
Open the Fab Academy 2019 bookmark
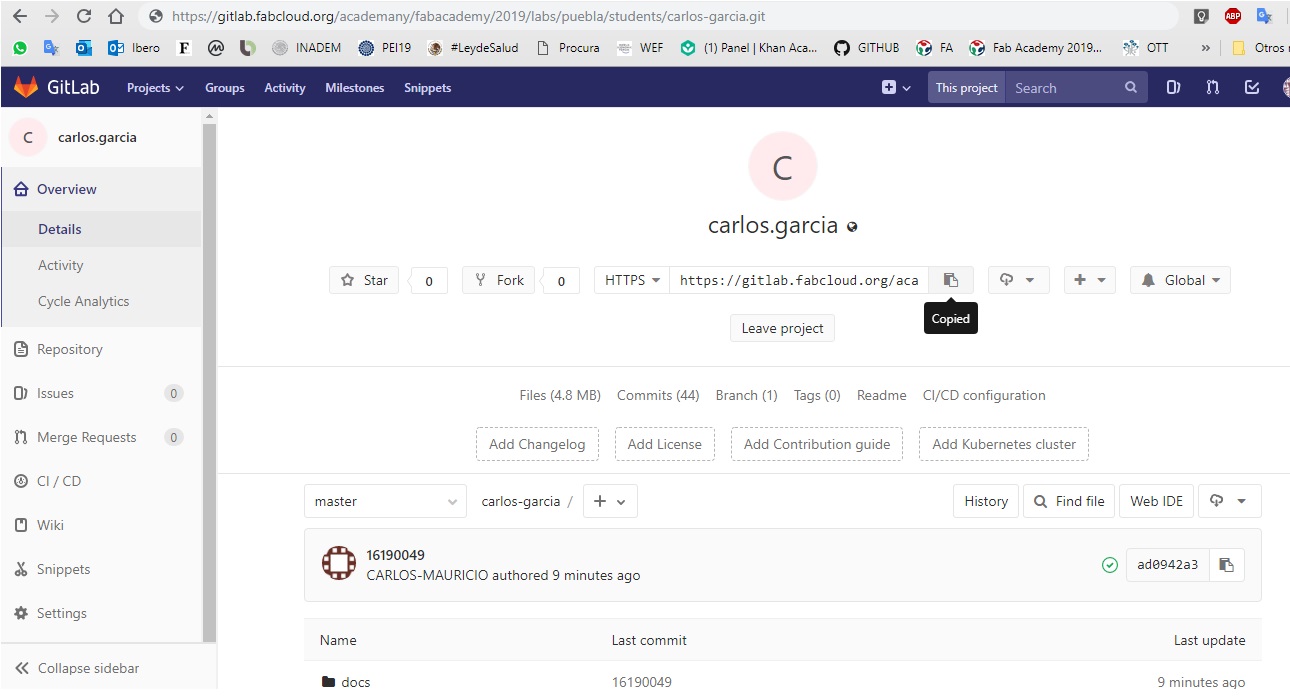coord(1035,47)
